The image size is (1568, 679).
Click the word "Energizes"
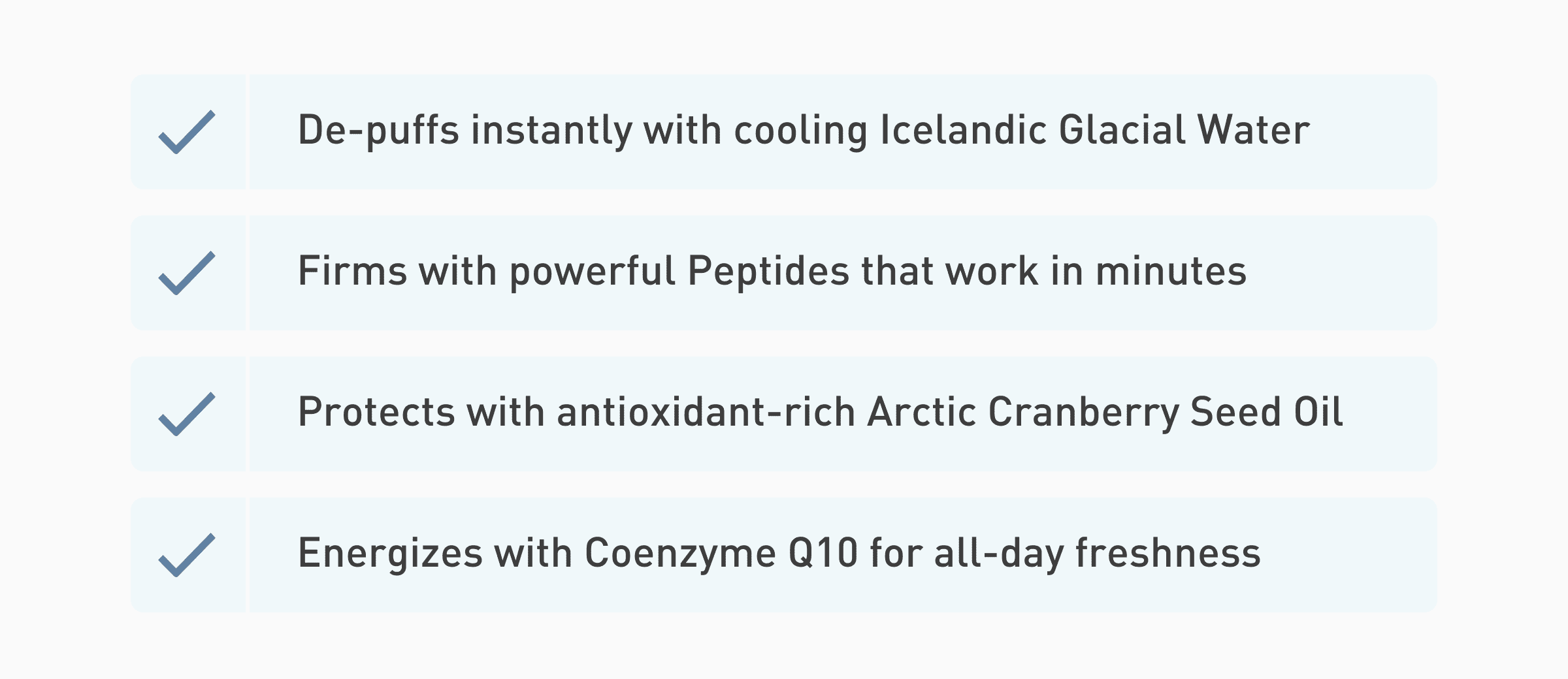click(390, 554)
